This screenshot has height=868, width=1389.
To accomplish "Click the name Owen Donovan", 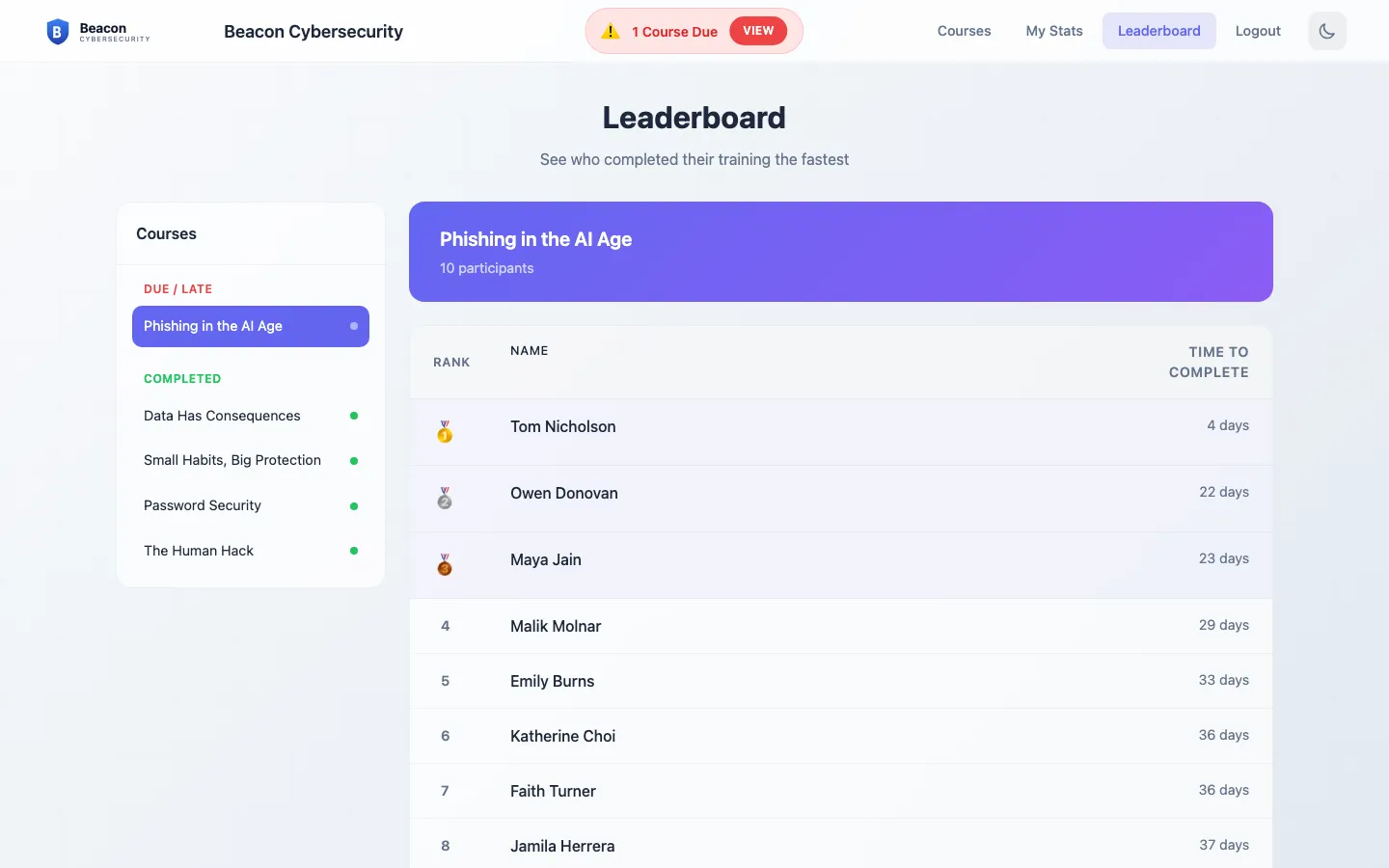I will click(564, 493).
